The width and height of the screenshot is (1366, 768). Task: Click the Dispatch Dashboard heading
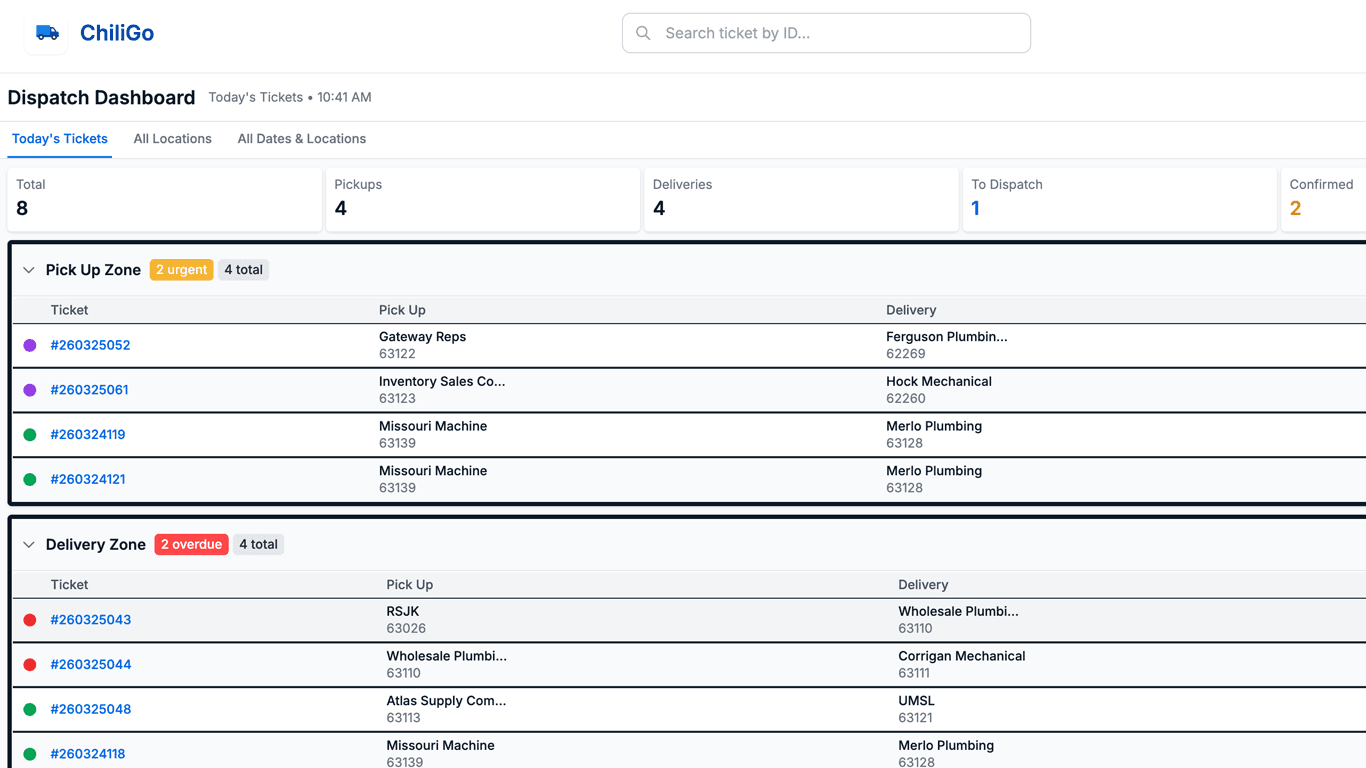[x=101, y=98]
